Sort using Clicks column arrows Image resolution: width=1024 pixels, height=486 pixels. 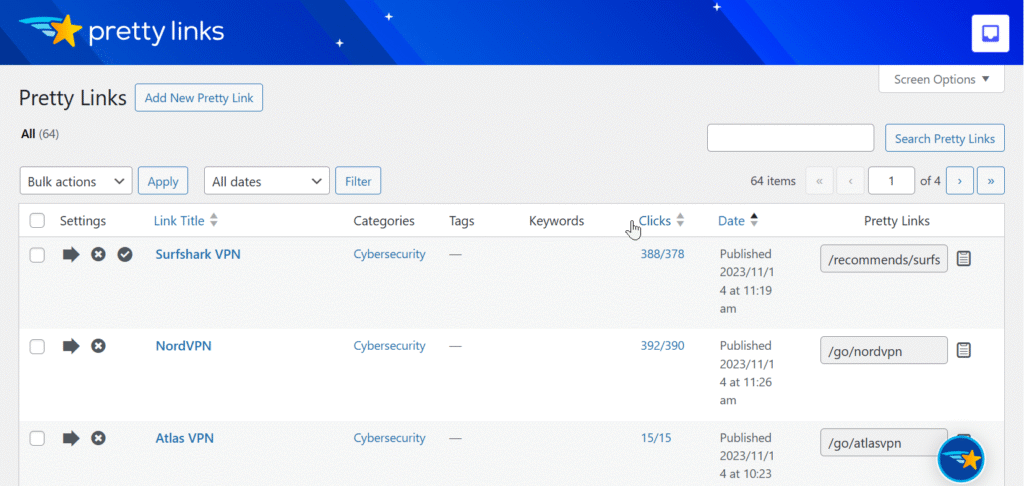point(680,221)
